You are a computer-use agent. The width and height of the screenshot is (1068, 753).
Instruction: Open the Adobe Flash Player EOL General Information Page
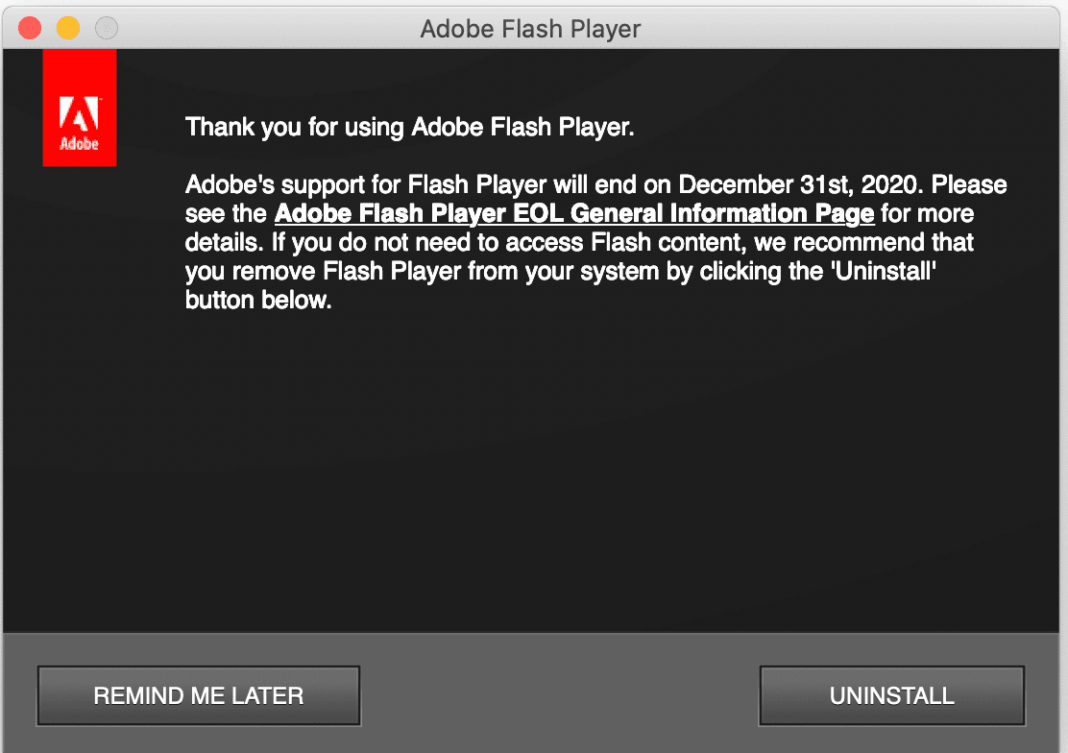coord(575,213)
